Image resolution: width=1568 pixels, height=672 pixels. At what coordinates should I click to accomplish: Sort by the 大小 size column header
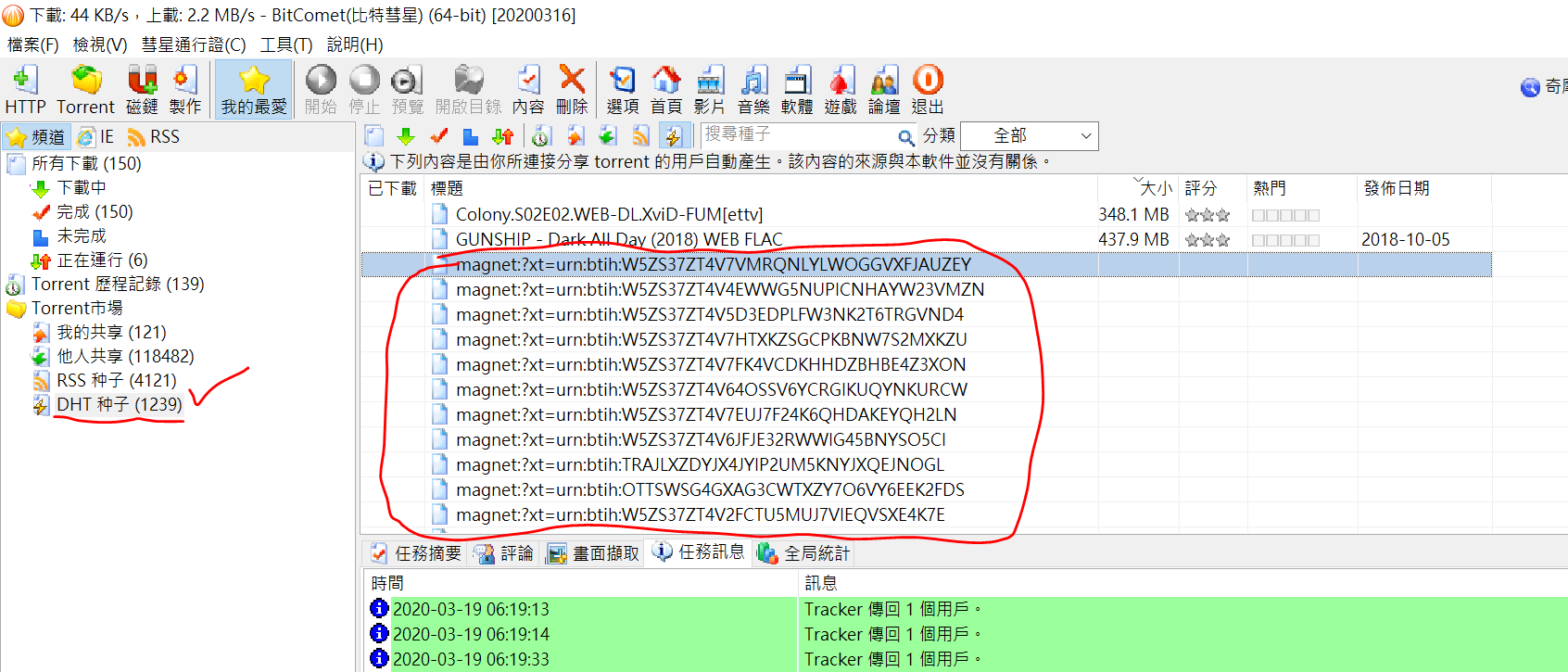[1138, 188]
